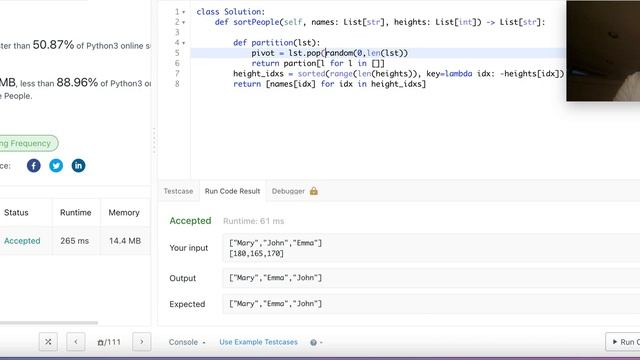Collapse the class Solution fold arrow on line 1

point(184,12)
